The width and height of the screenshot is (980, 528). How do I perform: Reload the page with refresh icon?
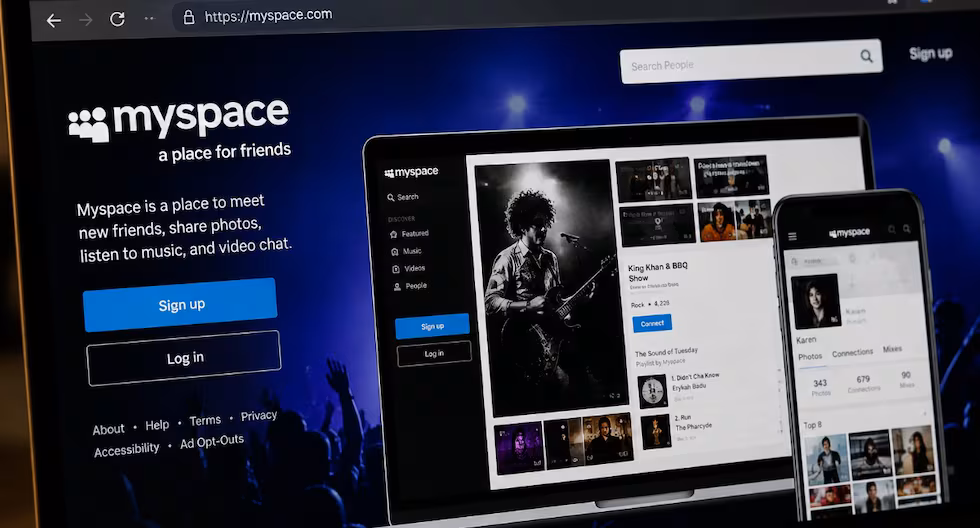pos(118,19)
